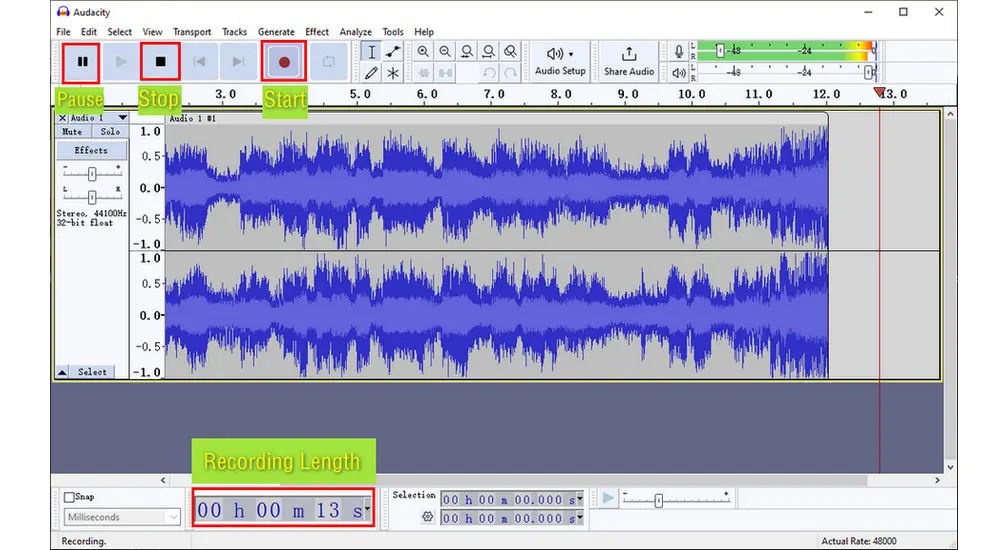Click the Zoom Out magnifier icon

445,52
